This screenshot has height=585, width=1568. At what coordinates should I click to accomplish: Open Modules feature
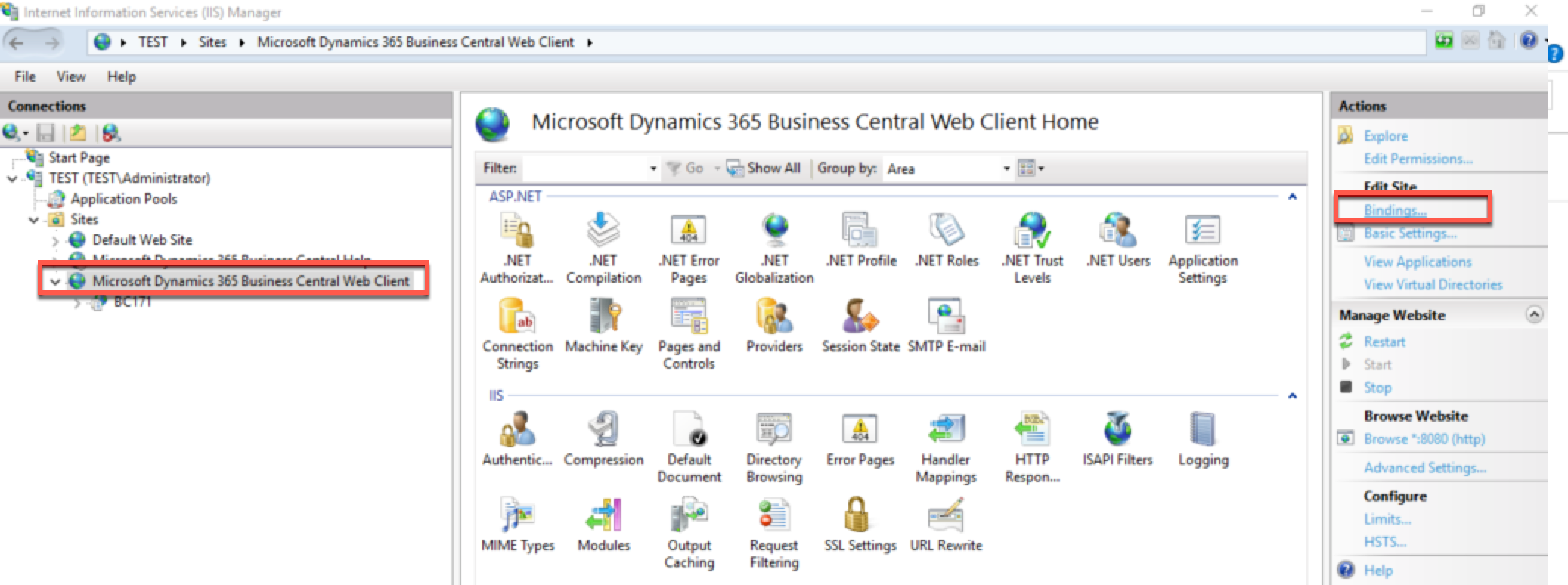pyautogui.click(x=603, y=525)
